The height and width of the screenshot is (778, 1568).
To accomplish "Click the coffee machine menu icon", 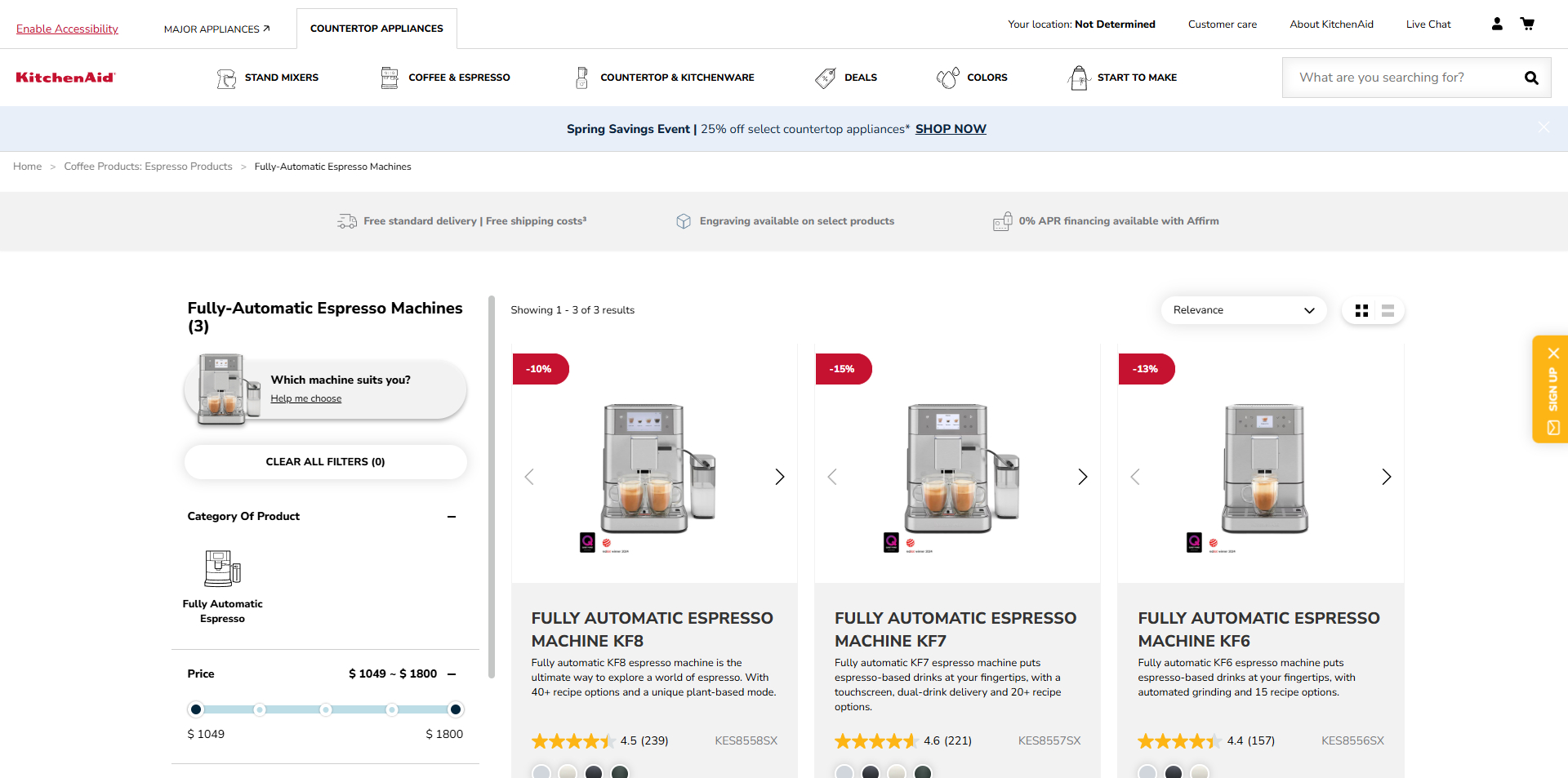I will click(390, 78).
